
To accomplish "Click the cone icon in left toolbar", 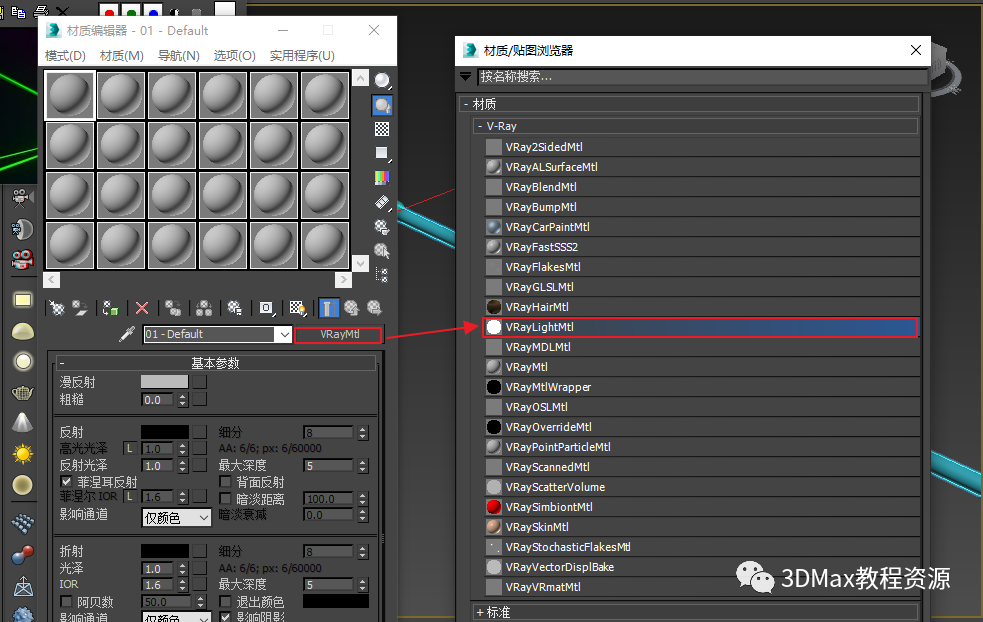I will pos(23,423).
